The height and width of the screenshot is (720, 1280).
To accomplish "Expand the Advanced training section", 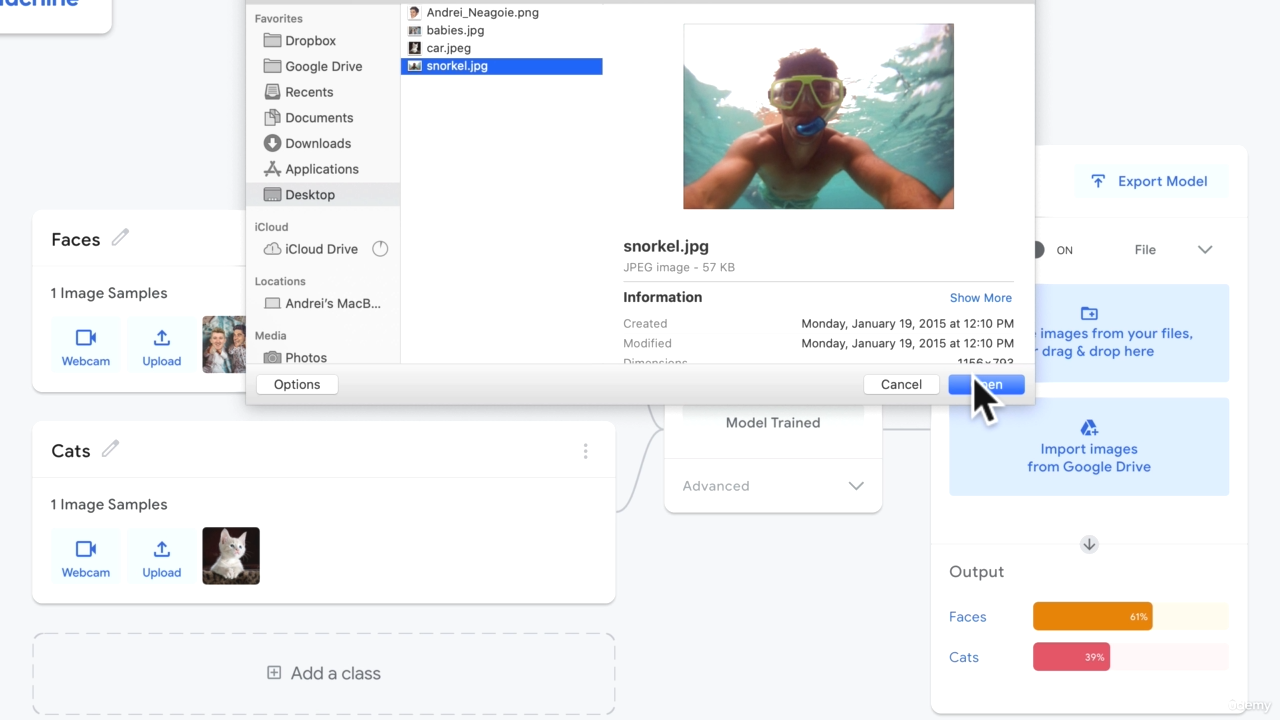I will point(772,486).
